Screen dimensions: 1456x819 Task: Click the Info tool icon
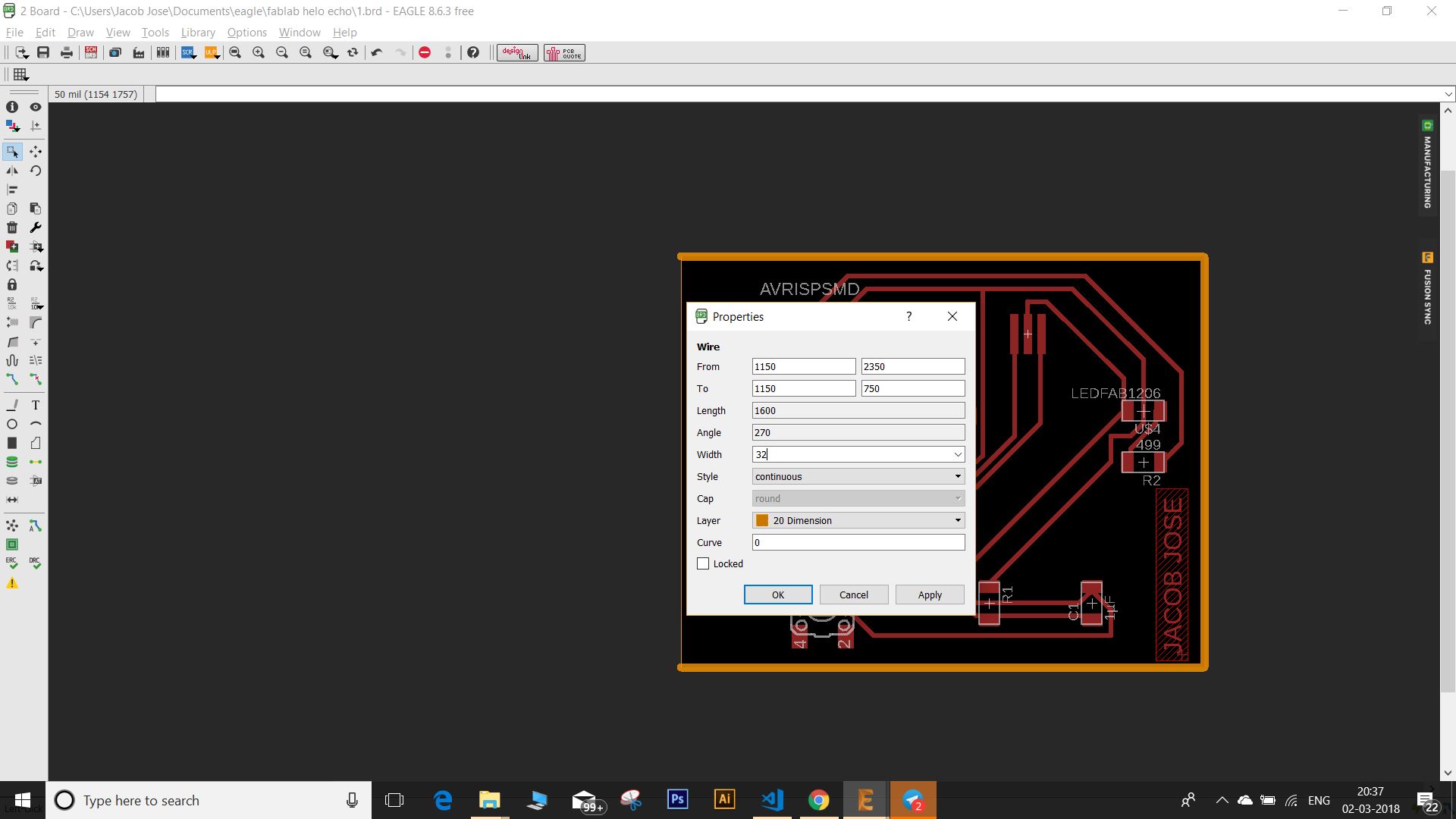click(12, 107)
